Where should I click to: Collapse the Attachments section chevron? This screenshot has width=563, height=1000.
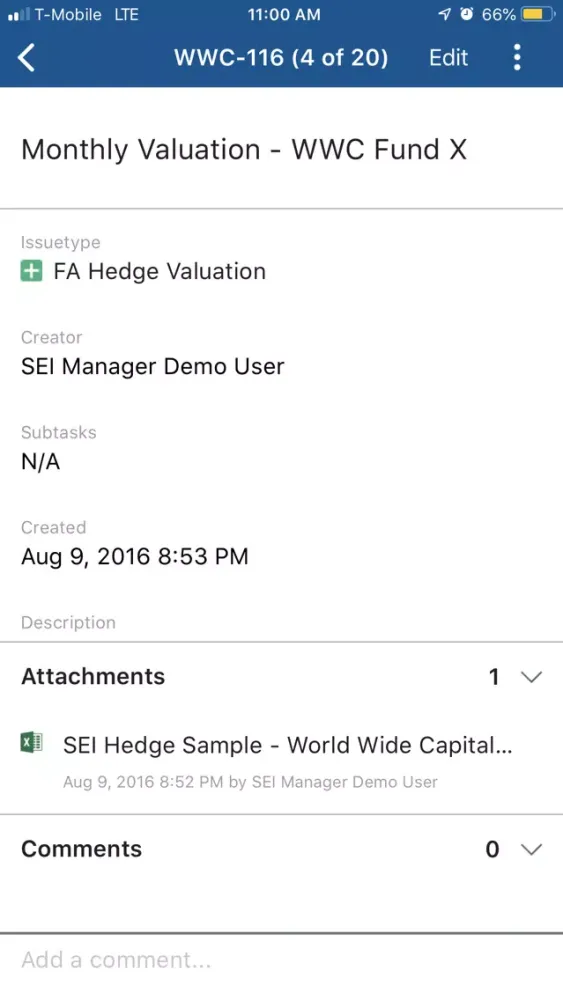(x=531, y=677)
